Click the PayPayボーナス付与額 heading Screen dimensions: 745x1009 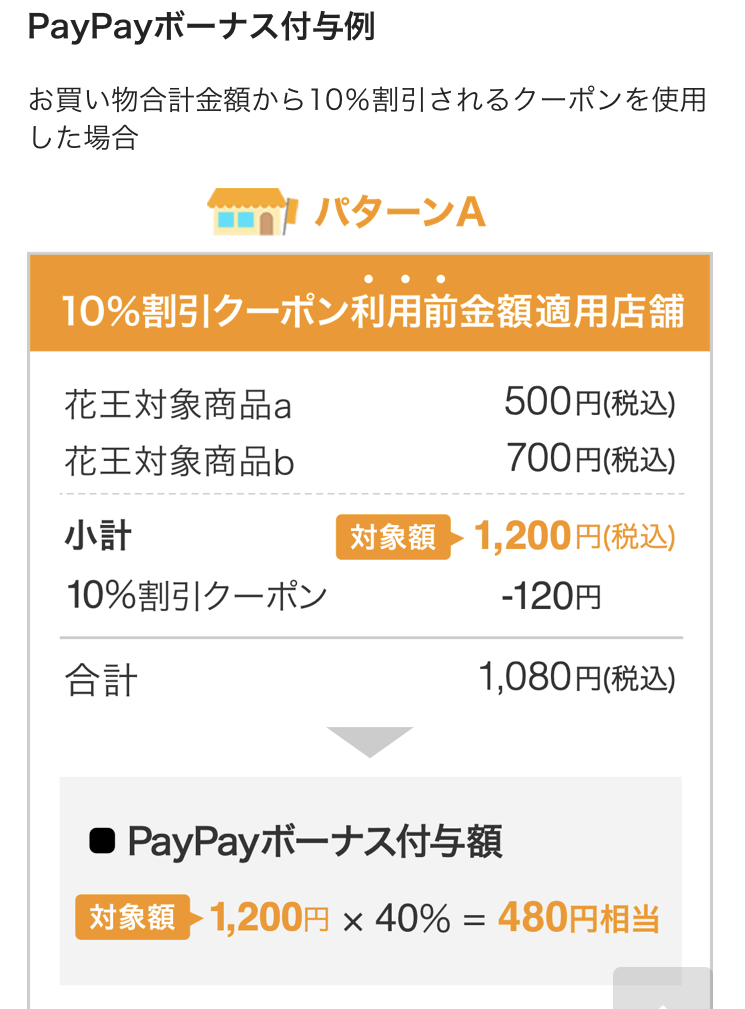(x=315, y=842)
